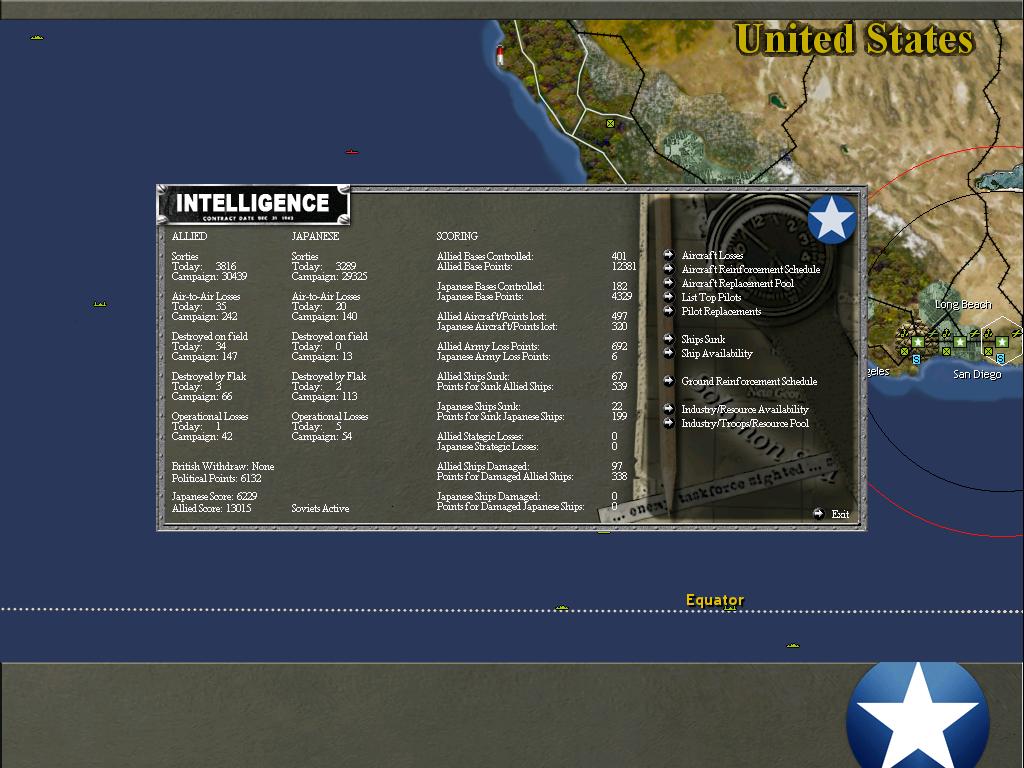The image size is (1024, 768).
Task: Click the large US star roundel at the bottom right
Action: [918, 715]
